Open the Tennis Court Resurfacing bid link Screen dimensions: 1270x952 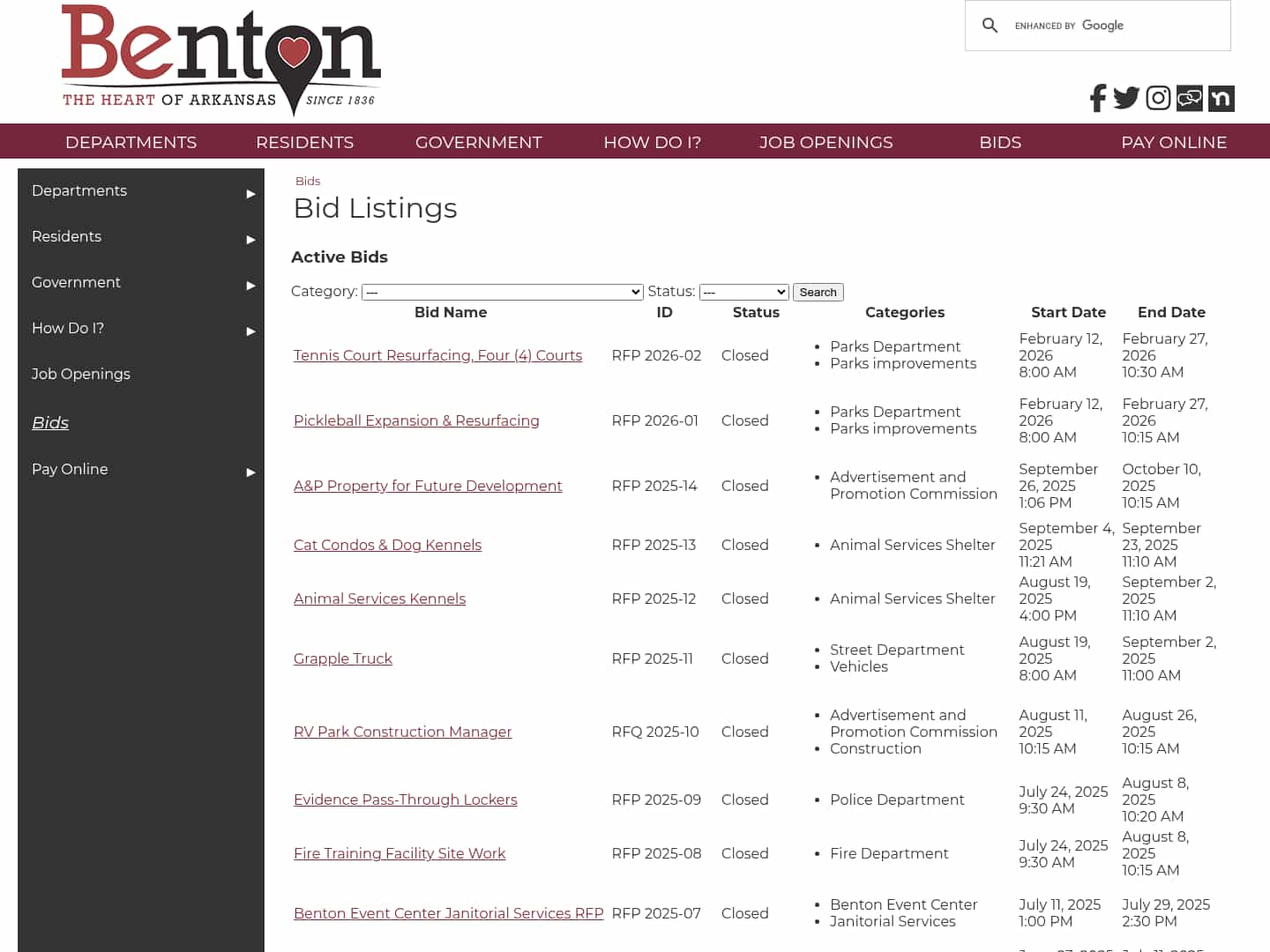coord(437,355)
